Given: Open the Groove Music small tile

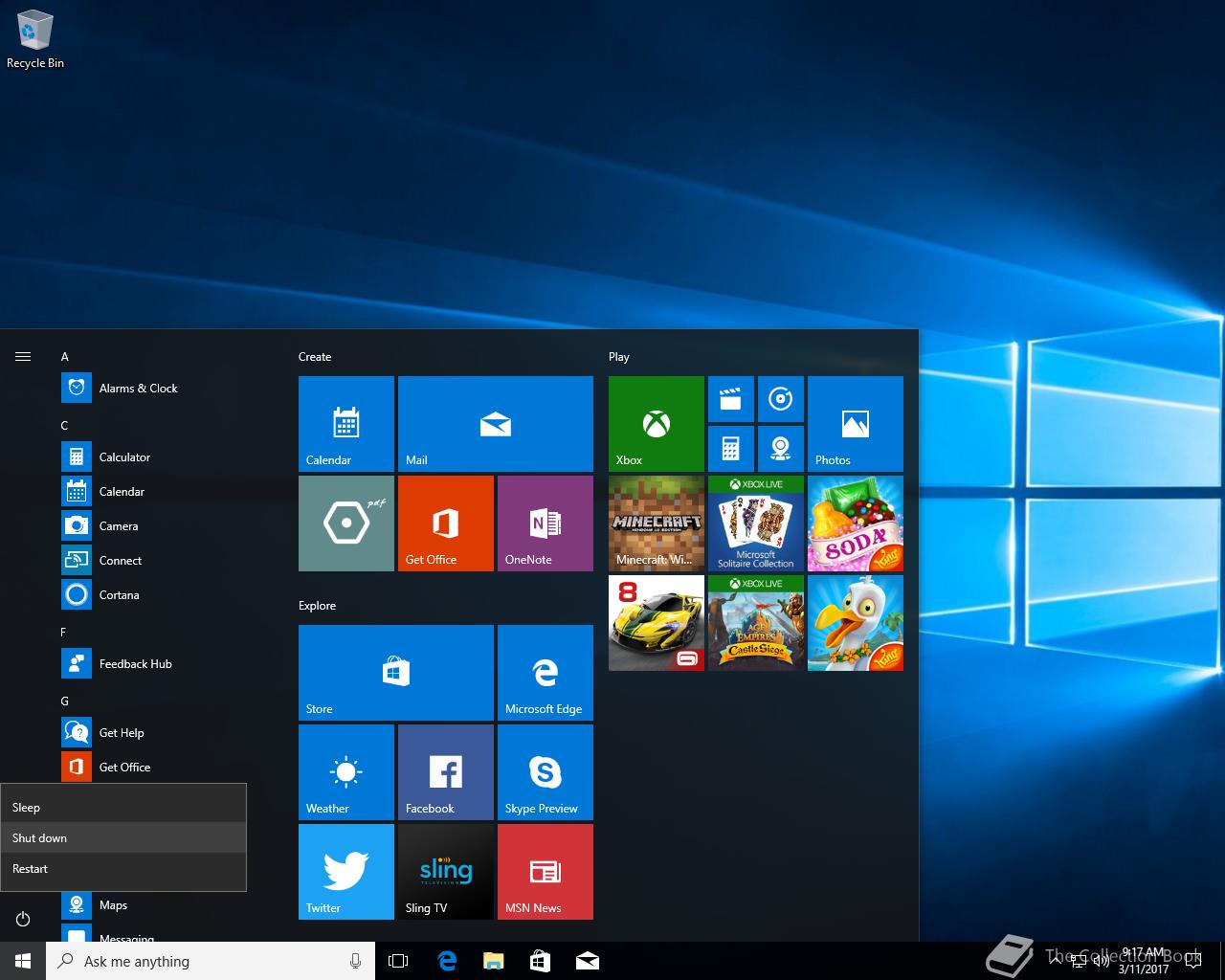Looking at the screenshot, I should point(781,399).
